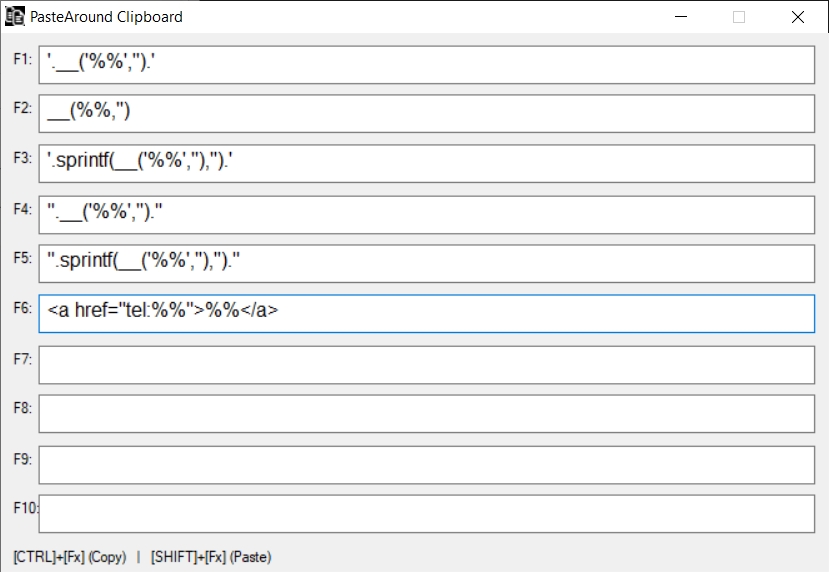Click the [CTRL]+[Fx] (Copy) hint text
This screenshot has width=829, height=572.
(x=69, y=557)
